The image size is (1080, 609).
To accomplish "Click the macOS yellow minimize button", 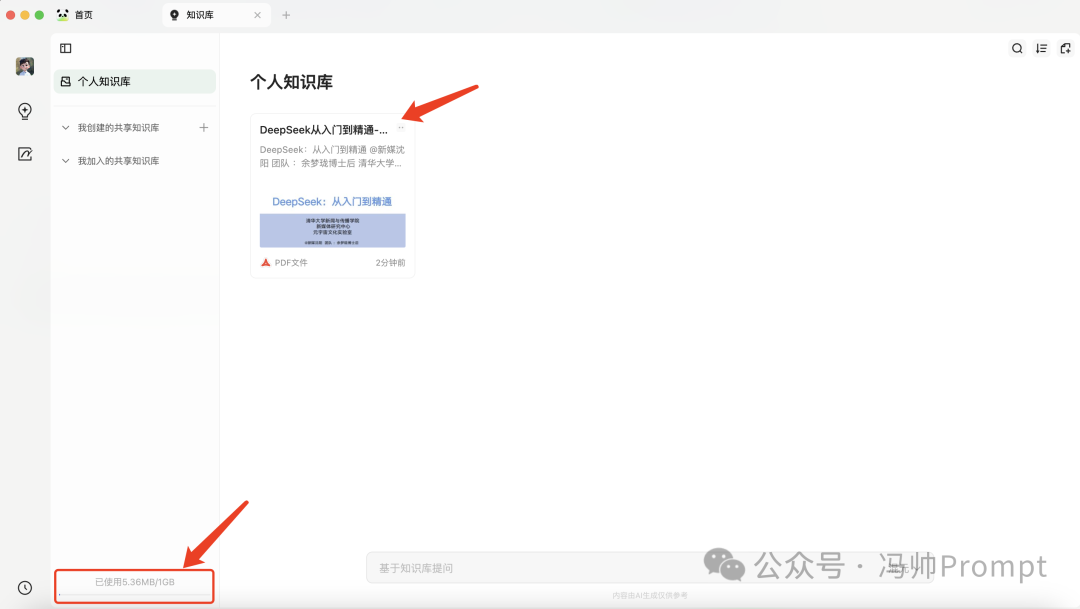I will (x=25, y=14).
